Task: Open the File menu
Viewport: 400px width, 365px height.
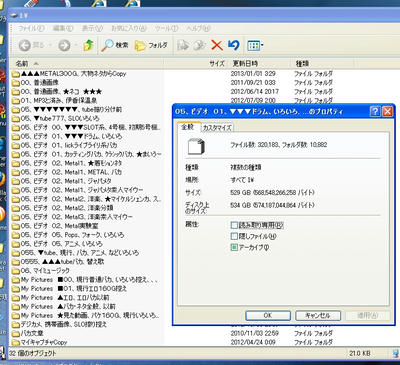Action: click(x=31, y=29)
